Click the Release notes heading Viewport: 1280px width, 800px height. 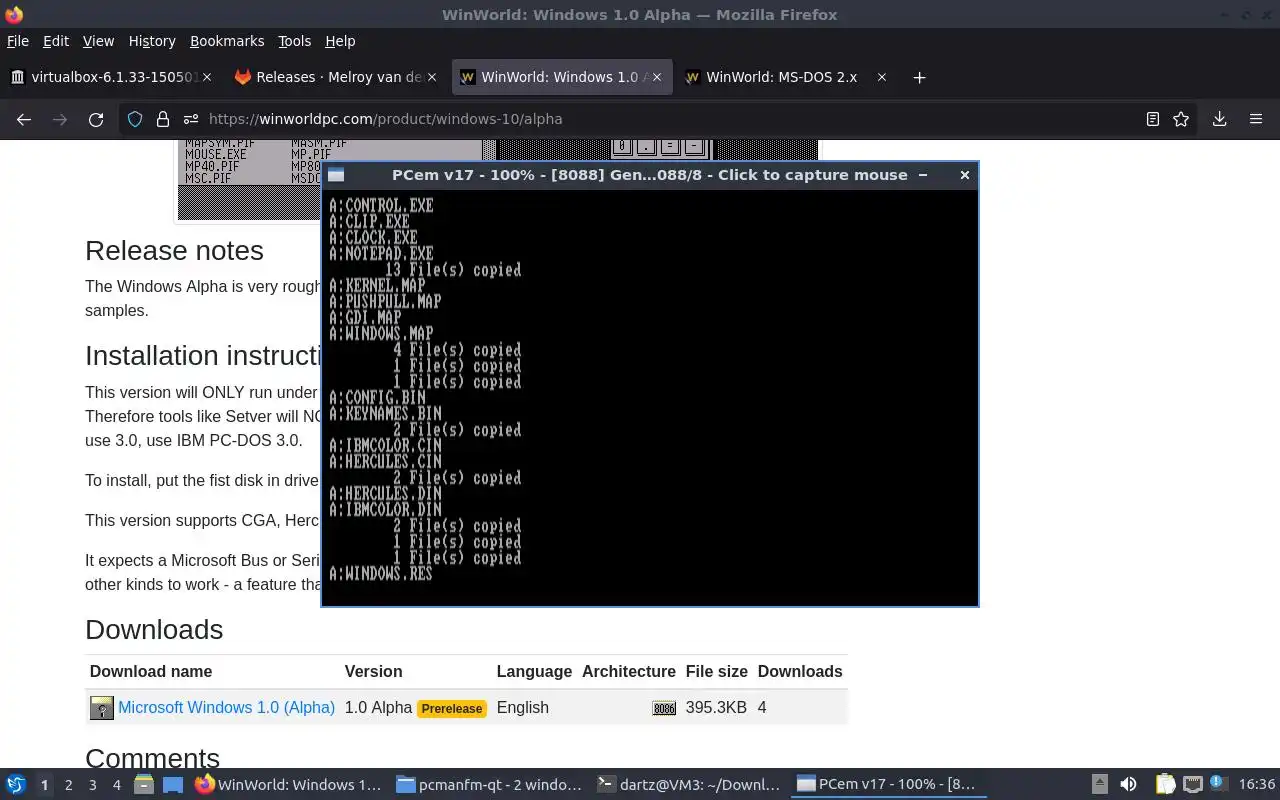[174, 250]
